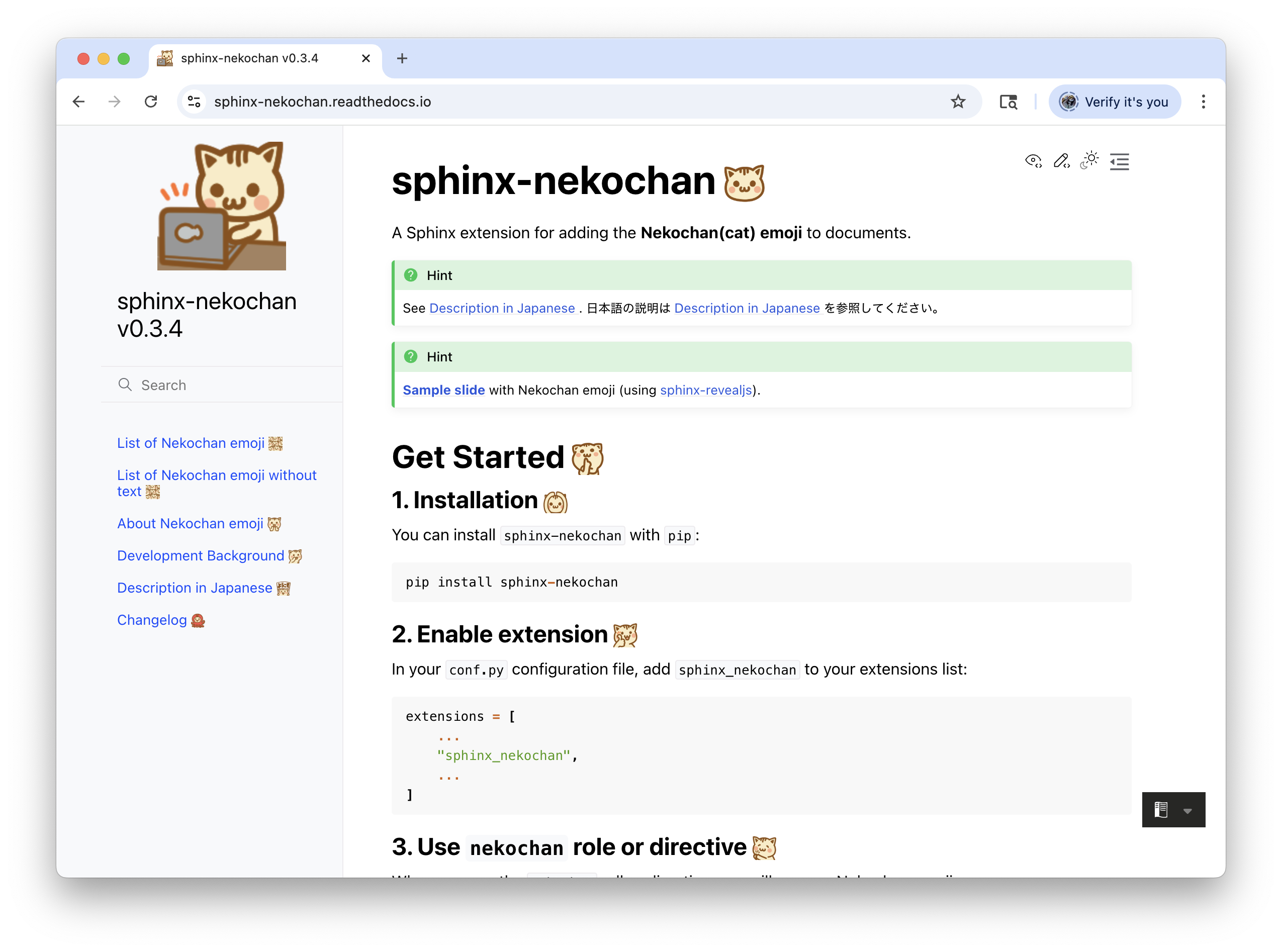Open List of Nekochan emoji sidebar link
Screen dimensions: 1282x952
191,443
